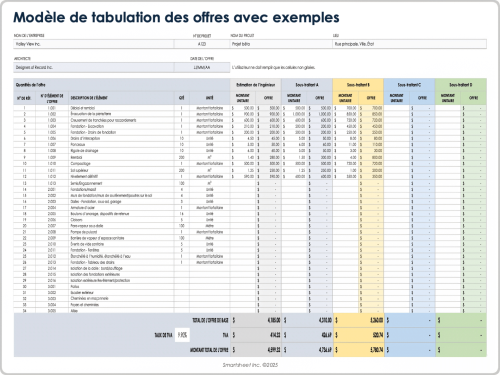Select the 'Cloisons' description cell
Screen dimensions: 500x375
[x=121, y=220]
